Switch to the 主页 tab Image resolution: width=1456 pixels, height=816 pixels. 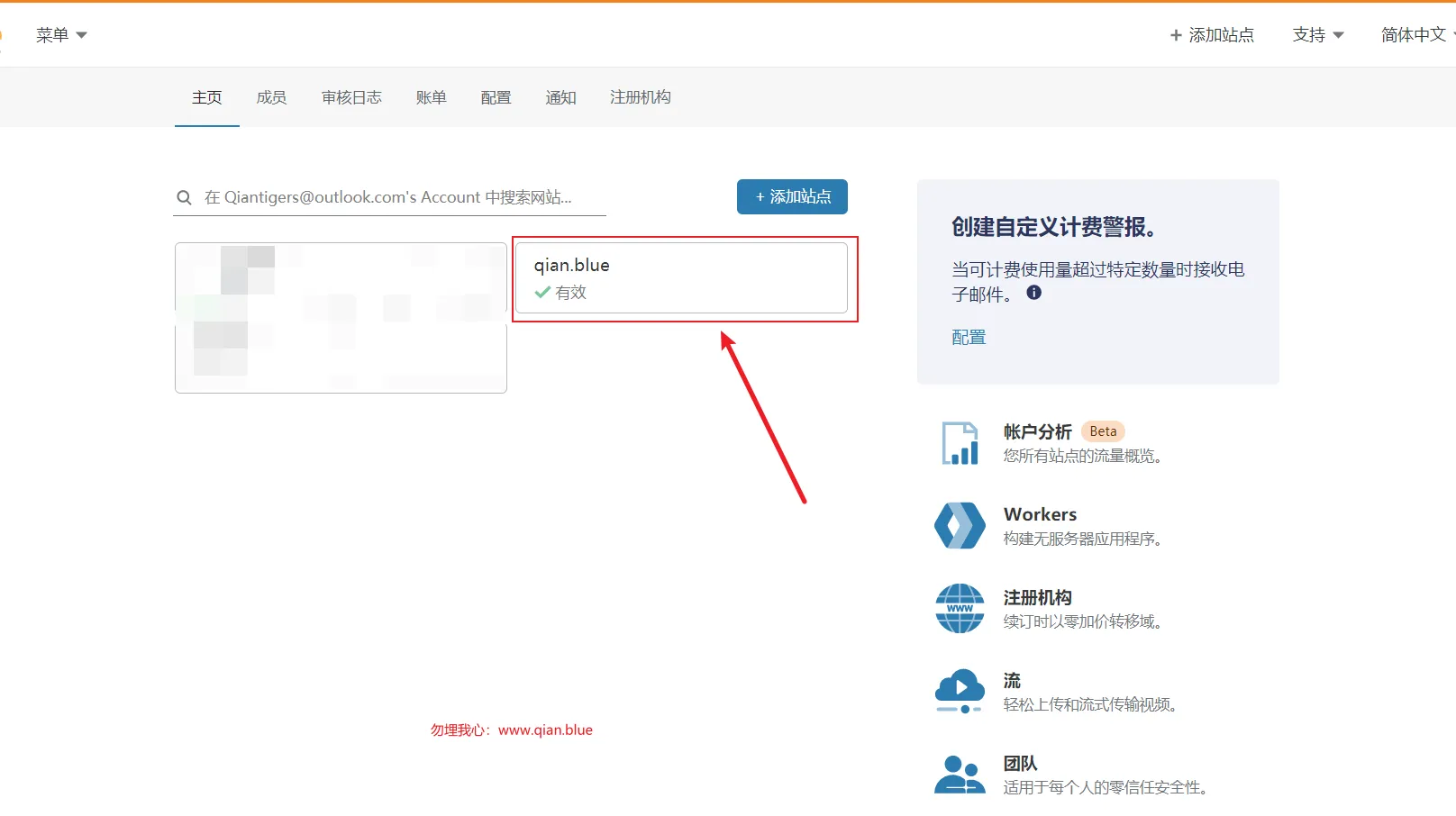click(207, 97)
